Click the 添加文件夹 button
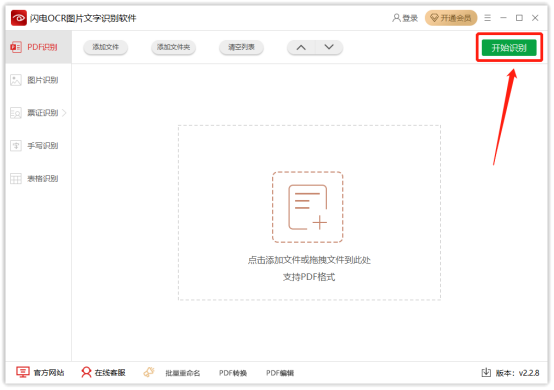Screen dimensions: 554x390 (x=173, y=47)
